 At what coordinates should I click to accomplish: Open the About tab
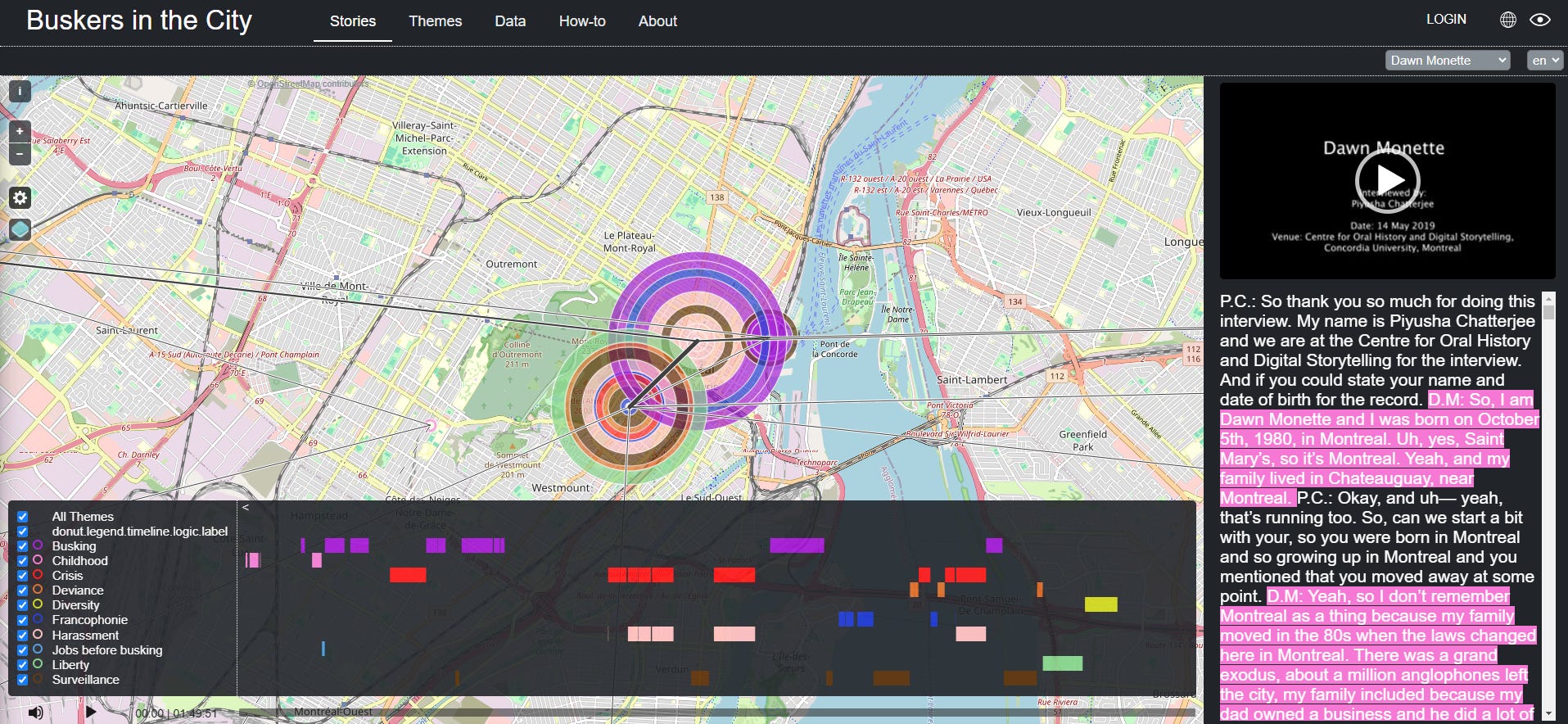pyautogui.click(x=657, y=21)
